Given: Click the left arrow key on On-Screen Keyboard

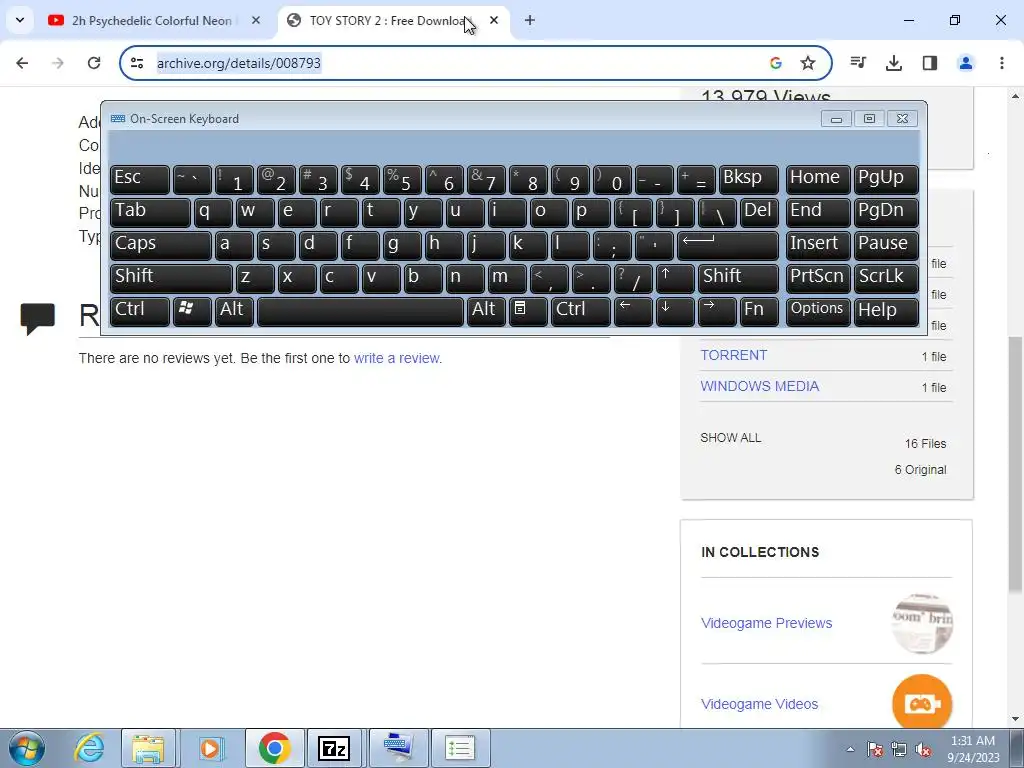Looking at the screenshot, I should [633, 310].
